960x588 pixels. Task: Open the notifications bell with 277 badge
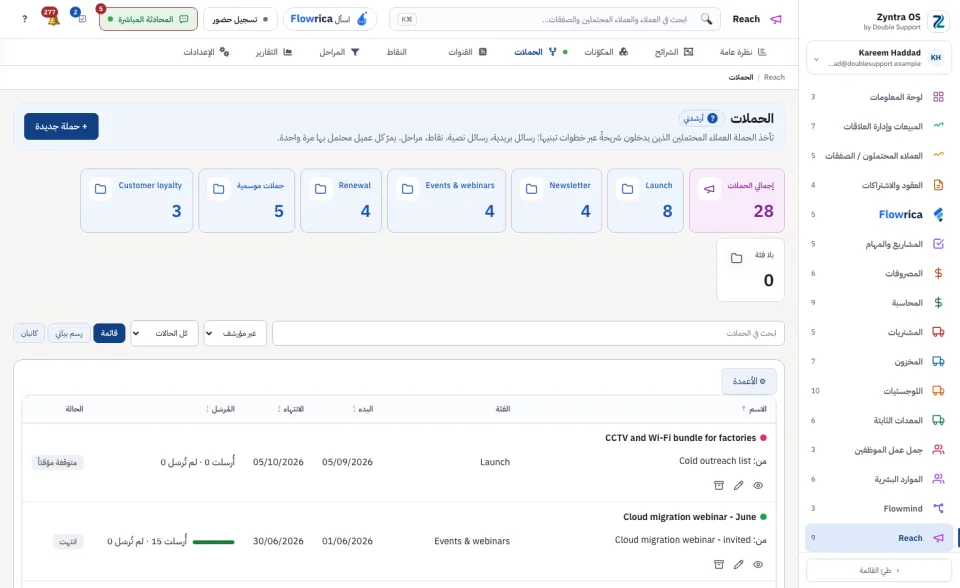coord(52,18)
